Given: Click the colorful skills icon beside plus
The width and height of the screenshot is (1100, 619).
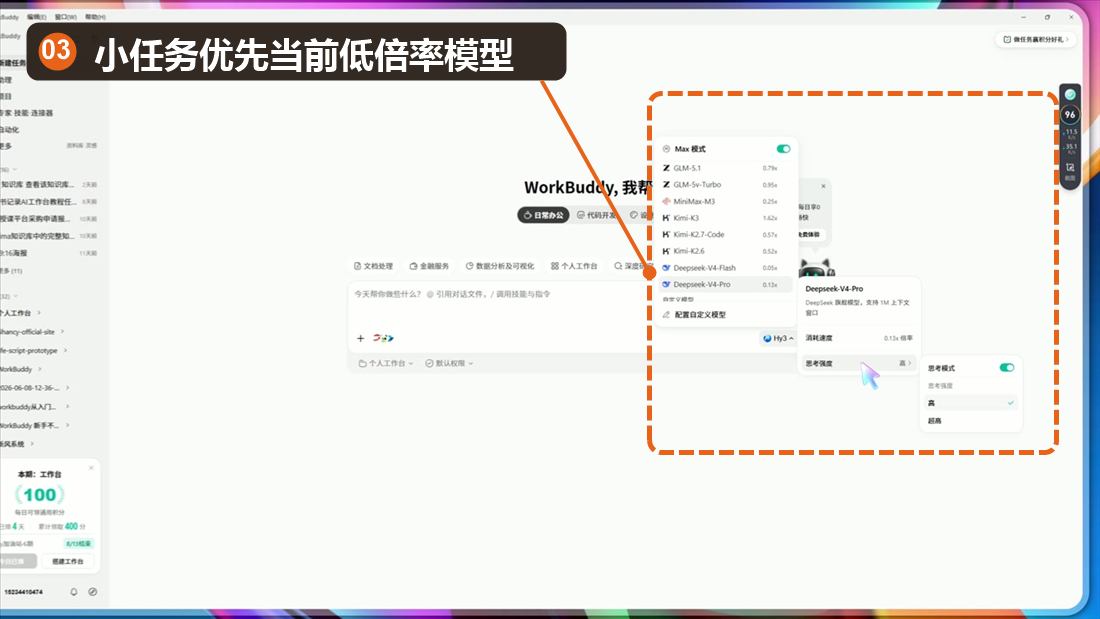Looking at the screenshot, I should coord(383,338).
